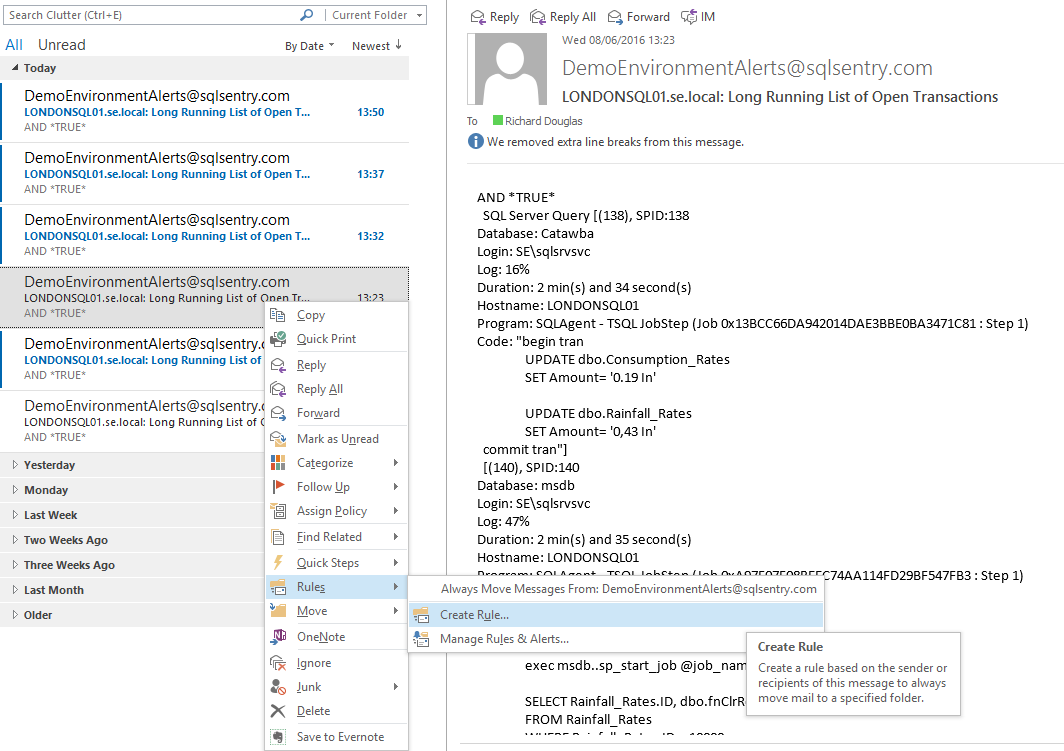The width and height of the screenshot is (1064, 751).
Task: Click the Junk person icon
Action: pyautogui.click(x=278, y=687)
